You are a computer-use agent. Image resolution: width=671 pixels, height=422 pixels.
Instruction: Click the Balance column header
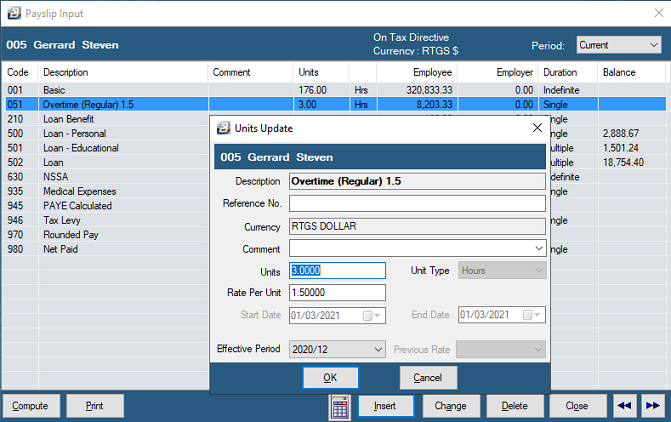coord(632,72)
